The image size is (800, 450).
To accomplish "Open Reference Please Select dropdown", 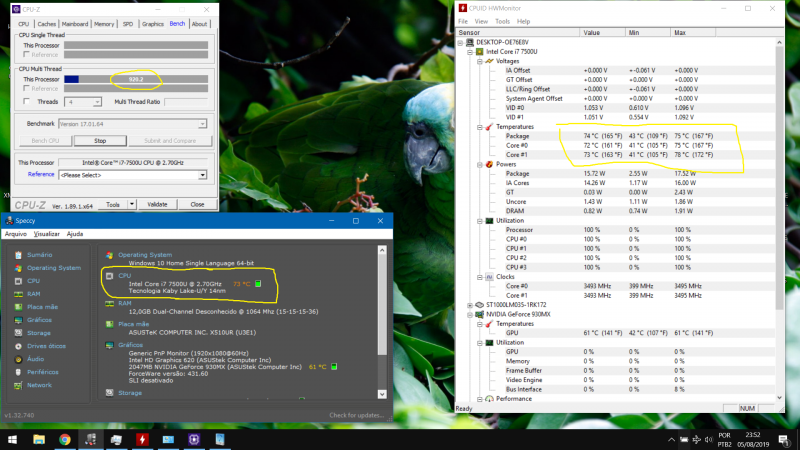I will (x=202, y=175).
